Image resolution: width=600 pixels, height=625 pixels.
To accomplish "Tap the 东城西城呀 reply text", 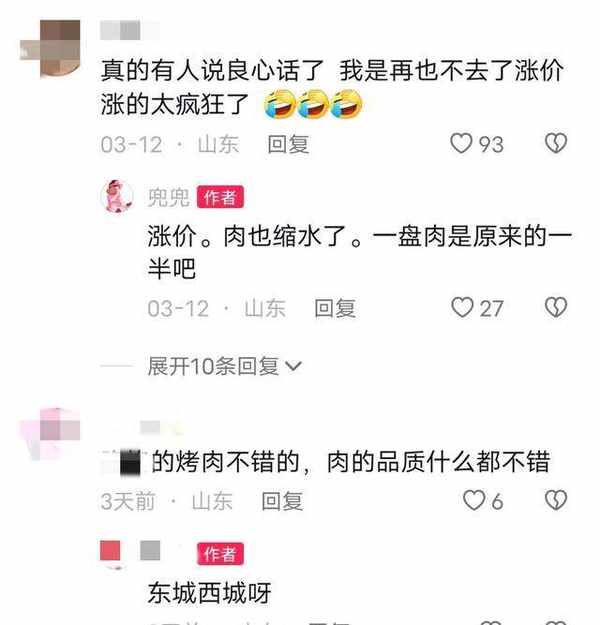I will coord(209,593).
